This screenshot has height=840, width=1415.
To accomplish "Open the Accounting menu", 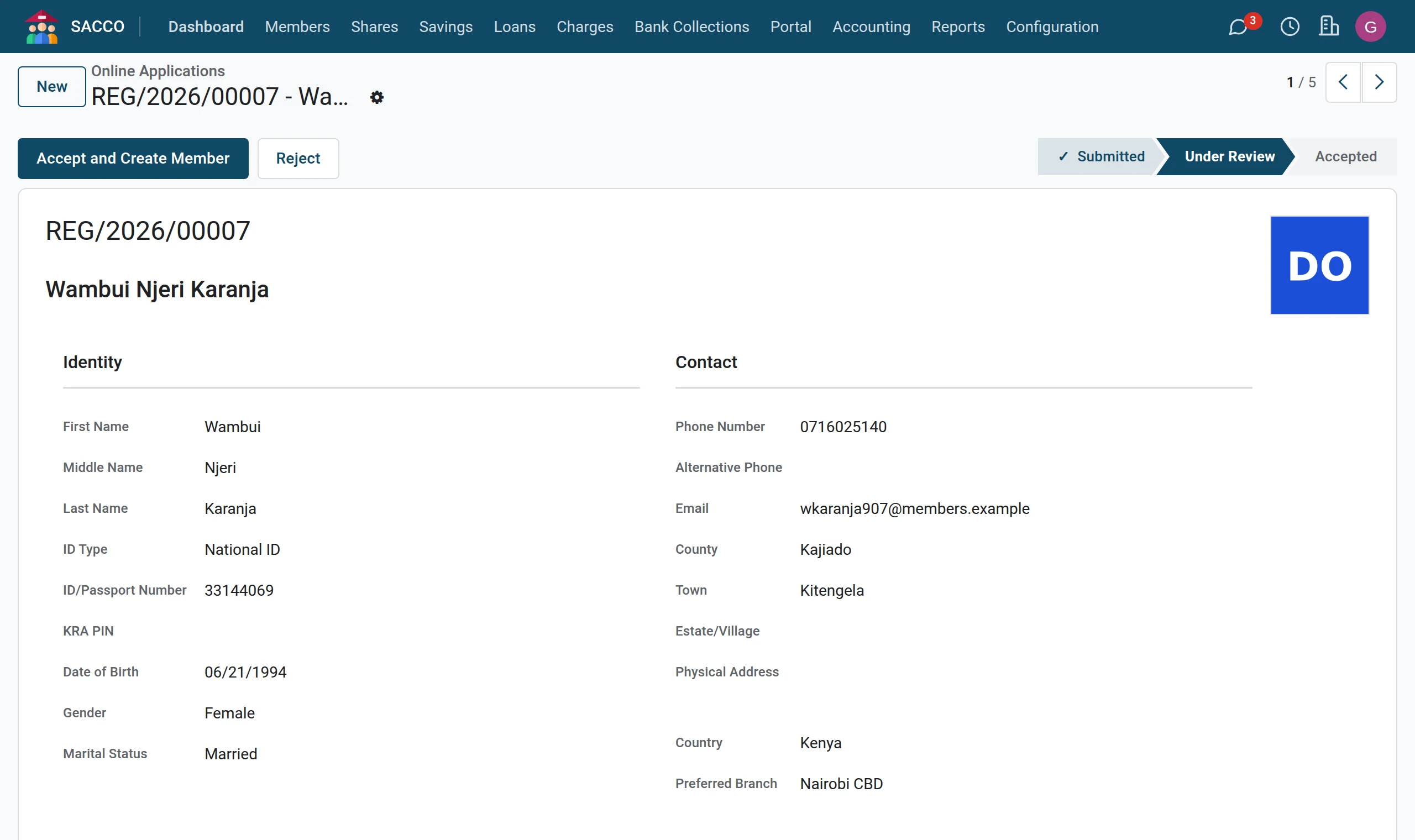I will coord(871,27).
